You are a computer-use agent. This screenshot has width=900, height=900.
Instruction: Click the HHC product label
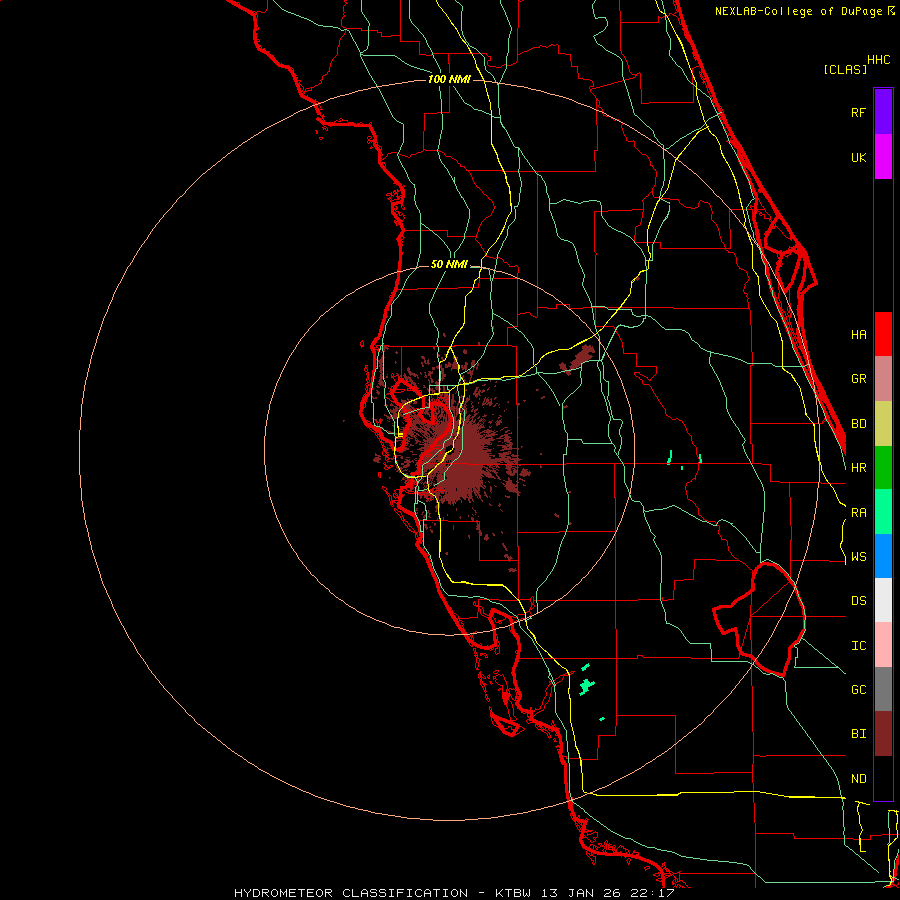(x=878, y=60)
